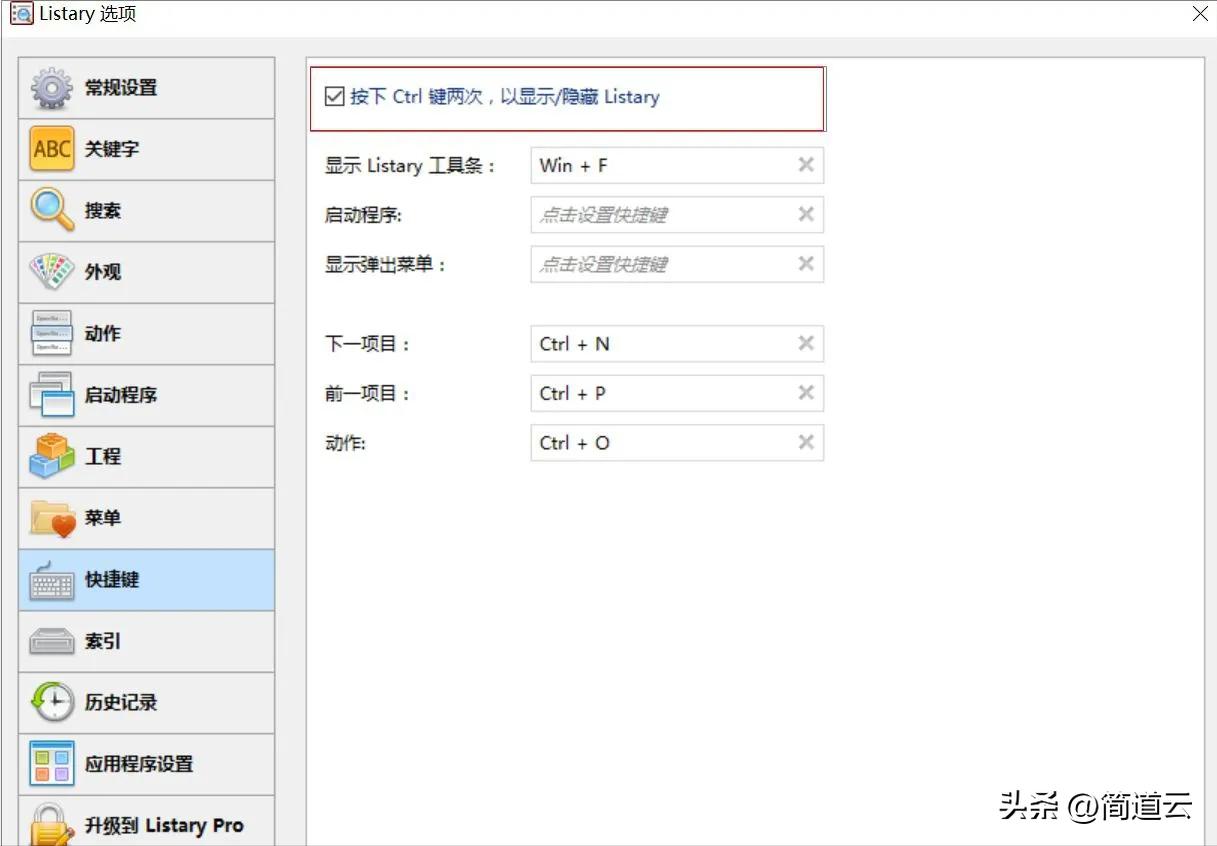Clear the Ctrl + P hotkey
This screenshot has height=846, width=1217.
click(806, 393)
